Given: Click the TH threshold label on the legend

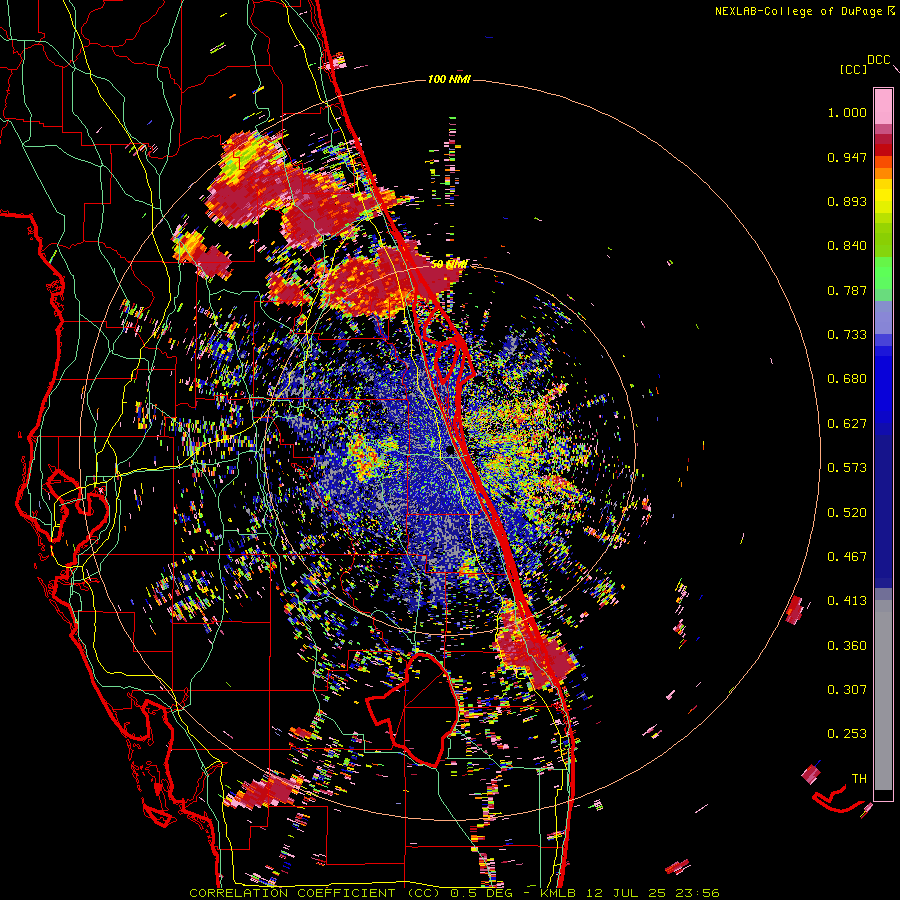Looking at the screenshot, I should (x=859, y=779).
